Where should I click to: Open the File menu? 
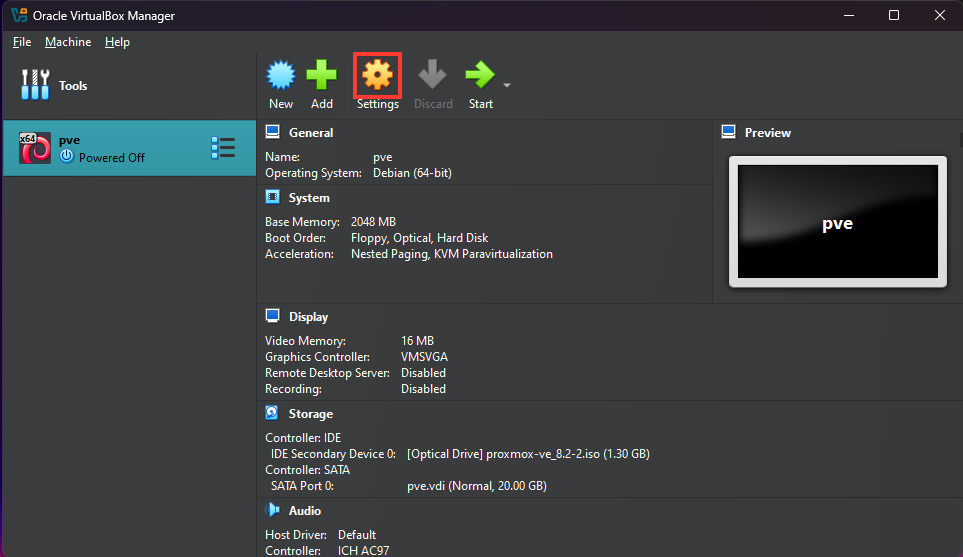click(22, 42)
